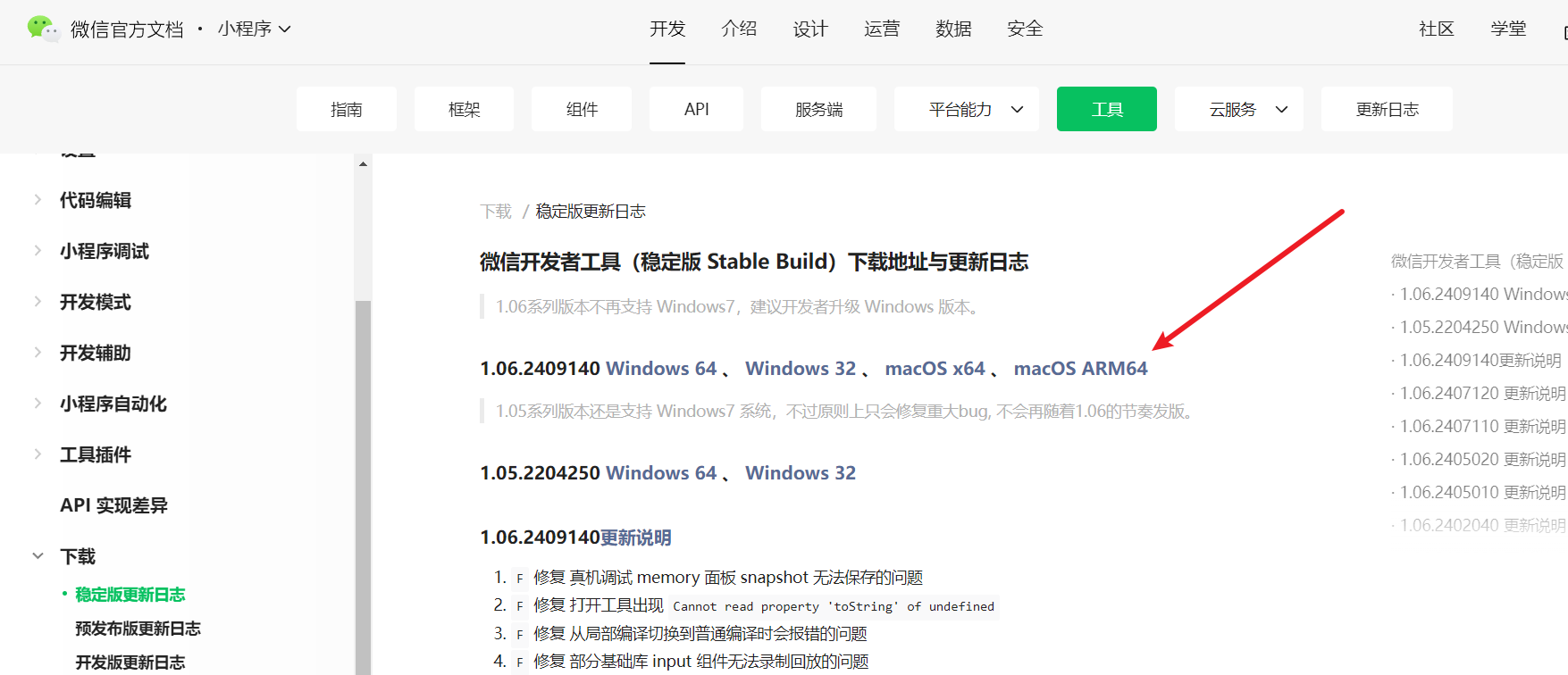Viewport: 1568px width, 675px height.
Task: Select 稳定版更新日志 in sidebar
Action: tap(130, 595)
